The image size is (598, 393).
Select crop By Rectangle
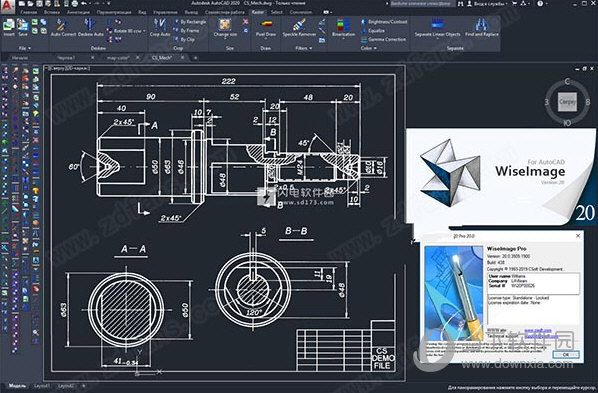coord(190,22)
